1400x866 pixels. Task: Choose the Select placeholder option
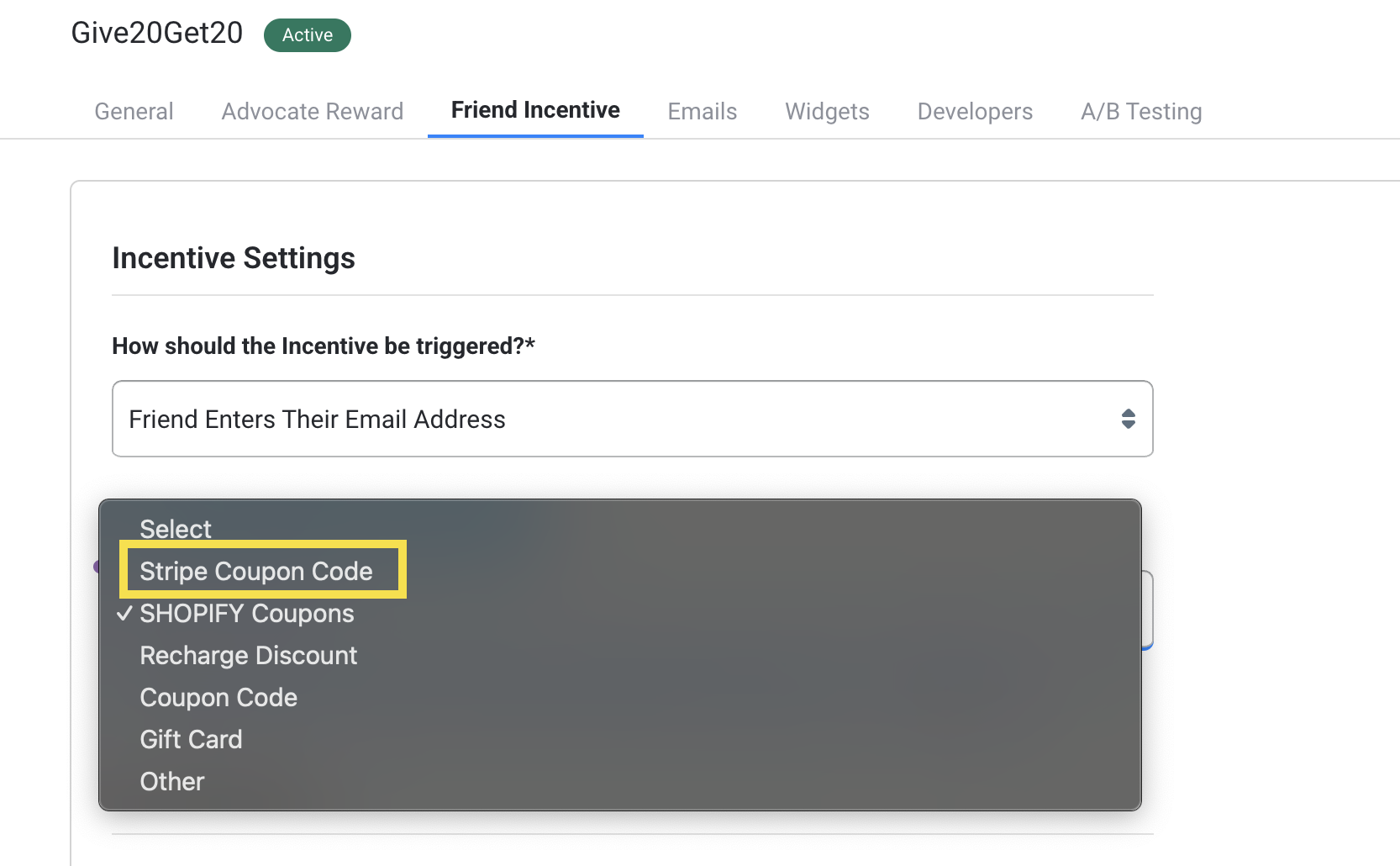tap(619, 529)
